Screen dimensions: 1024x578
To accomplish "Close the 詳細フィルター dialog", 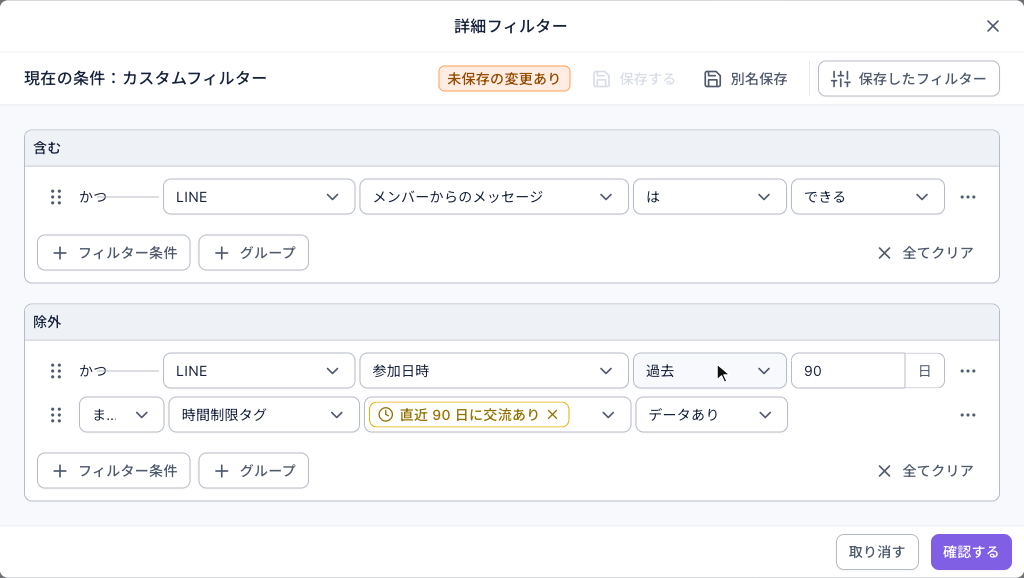I will [x=993, y=26].
